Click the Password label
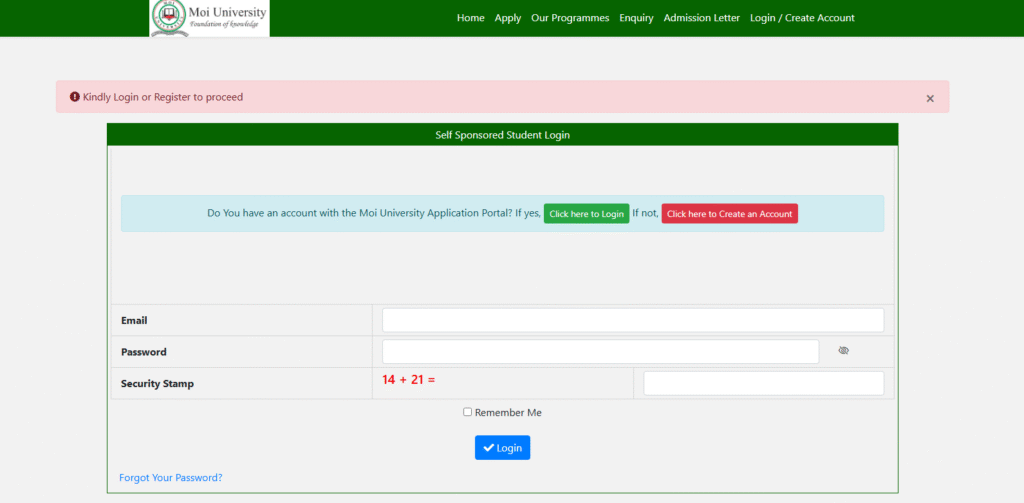The height and width of the screenshot is (503, 1024). click(x=144, y=352)
